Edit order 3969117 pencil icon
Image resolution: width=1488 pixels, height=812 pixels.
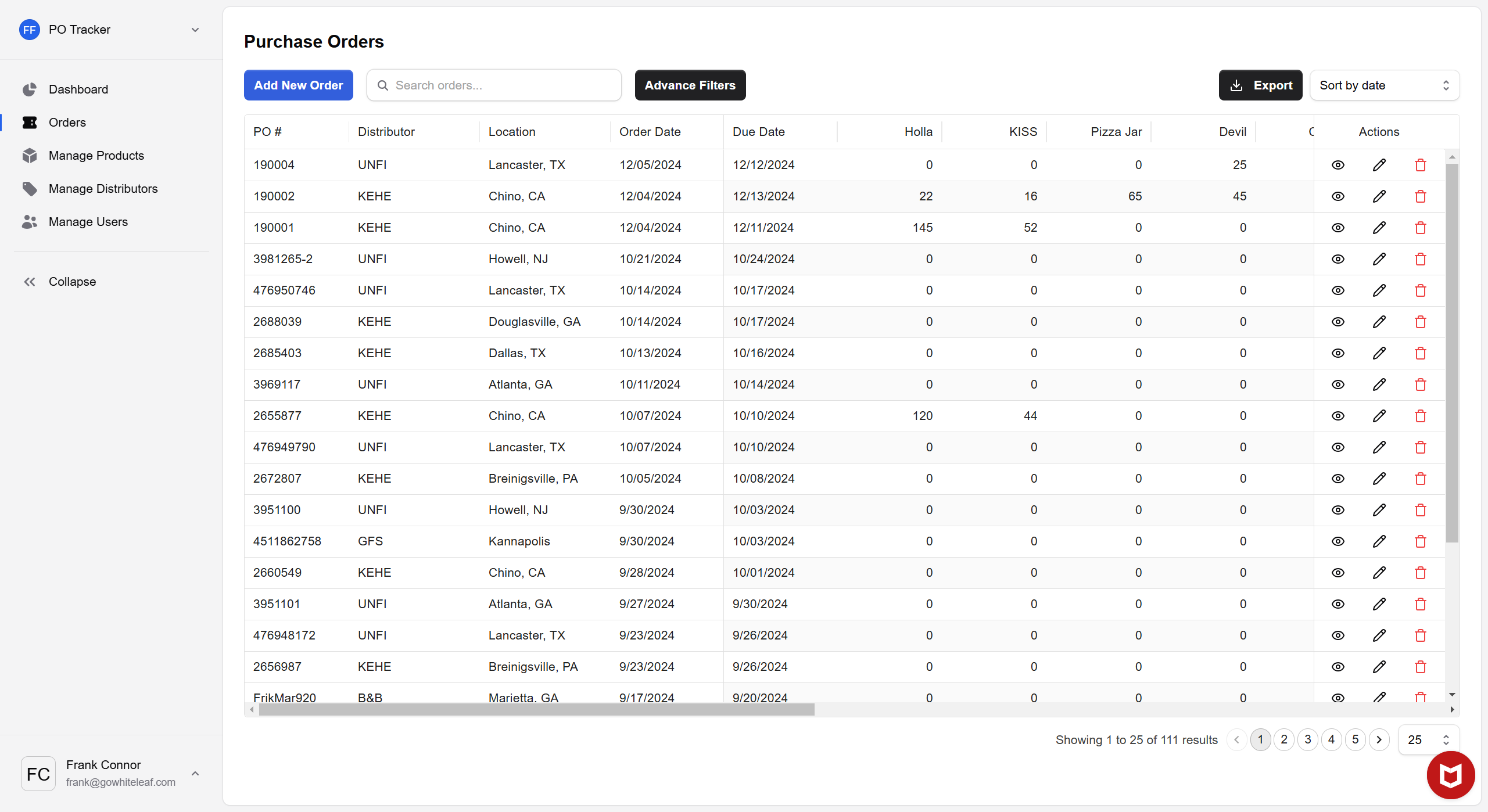coord(1379,385)
